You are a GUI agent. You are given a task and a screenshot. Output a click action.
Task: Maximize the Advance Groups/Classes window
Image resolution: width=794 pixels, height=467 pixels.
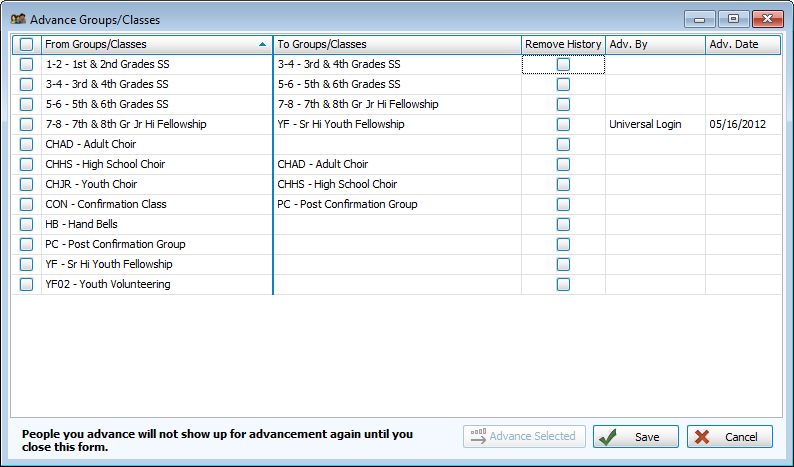[x=733, y=19]
